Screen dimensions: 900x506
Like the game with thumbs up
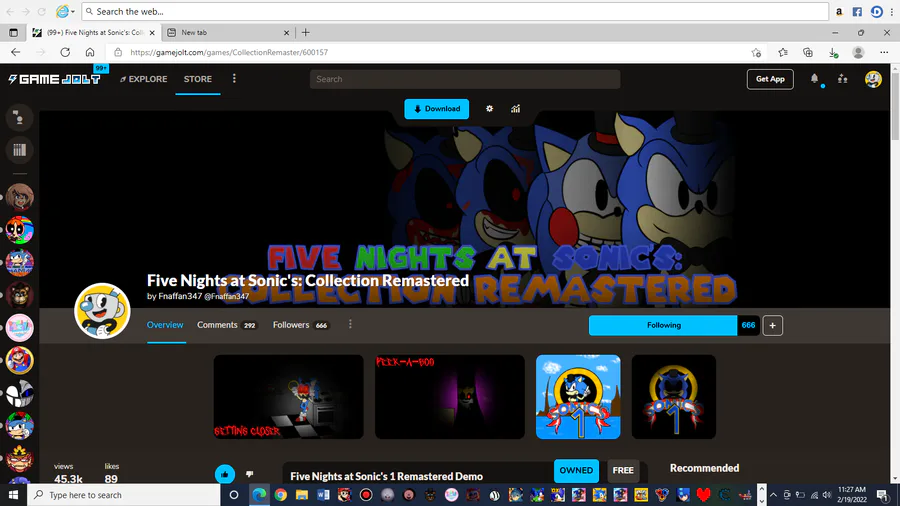[x=225, y=474]
